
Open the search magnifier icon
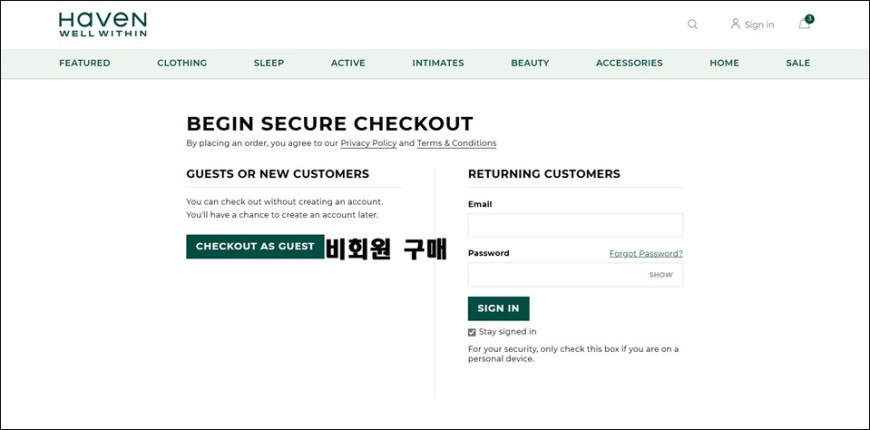(x=692, y=24)
